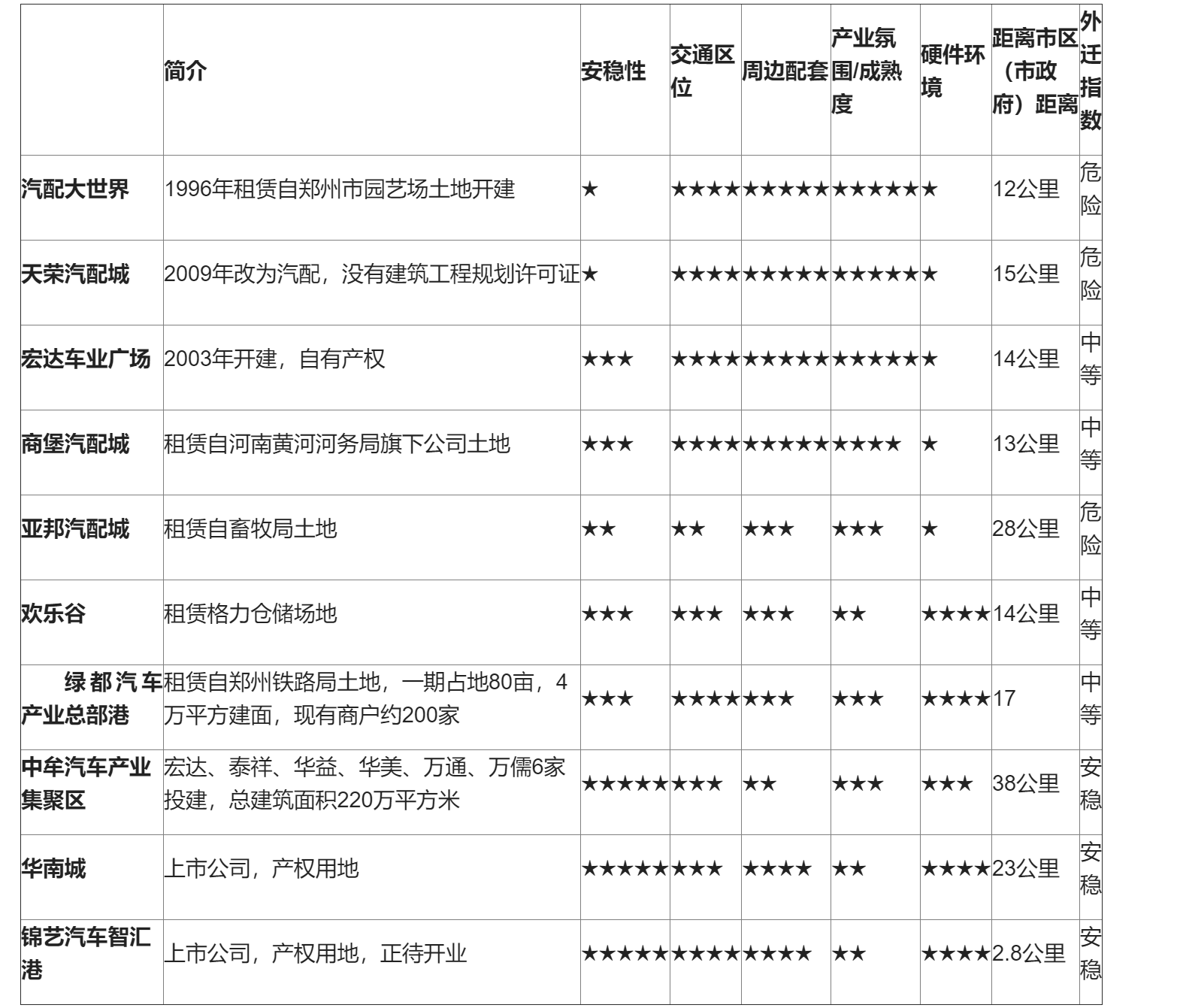Click 中牟汽车产业集聚区's two-star 周边配套 rating
This screenshot has height=1008, width=1177.
click(x=759, y=784)
